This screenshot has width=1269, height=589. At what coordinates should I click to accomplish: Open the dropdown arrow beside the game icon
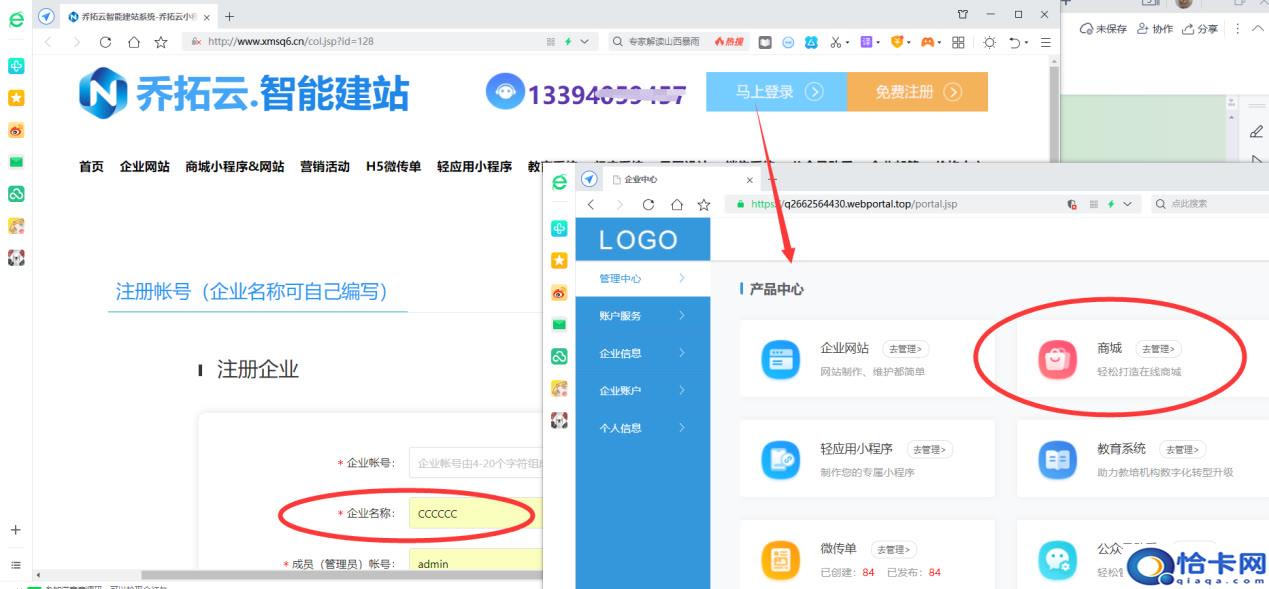click(939, 42)
